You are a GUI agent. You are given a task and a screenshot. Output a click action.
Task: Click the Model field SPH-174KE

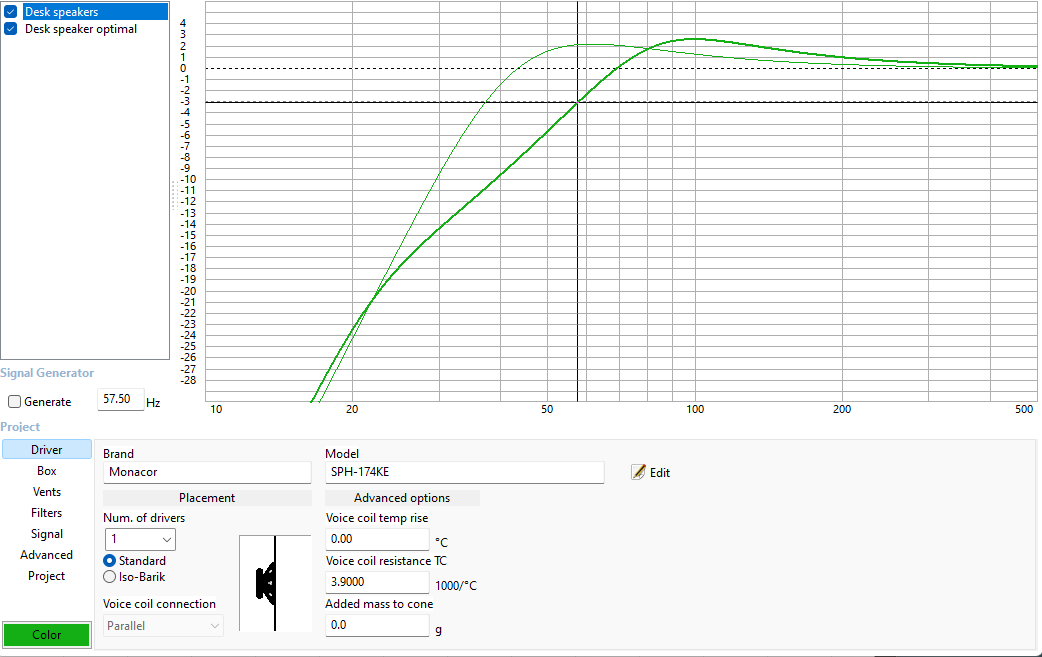click(x=464, y=472)
